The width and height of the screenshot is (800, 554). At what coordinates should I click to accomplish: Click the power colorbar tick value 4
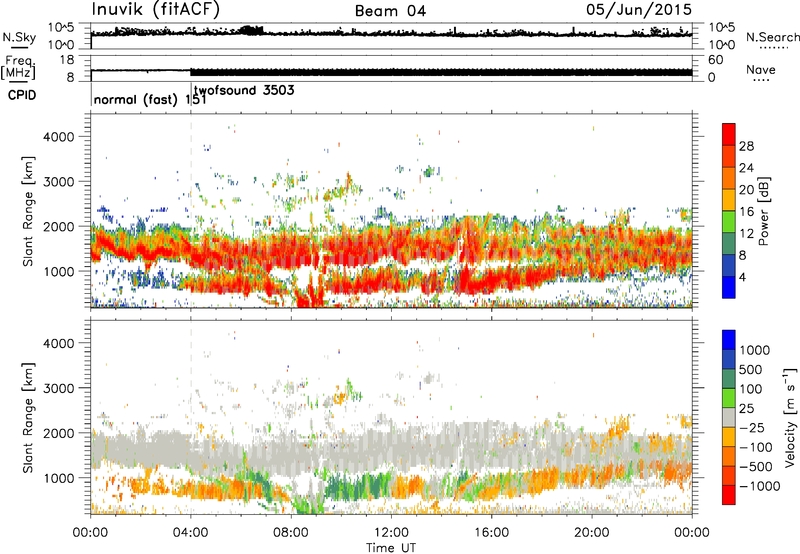pos(742,277)
